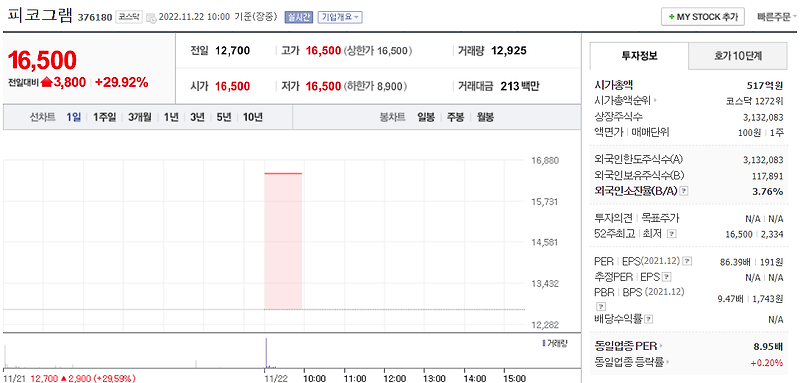Select the 3년 line chart period
This screenshot has height=383, width=800.
pyautogui.click(x=197, y=117)
